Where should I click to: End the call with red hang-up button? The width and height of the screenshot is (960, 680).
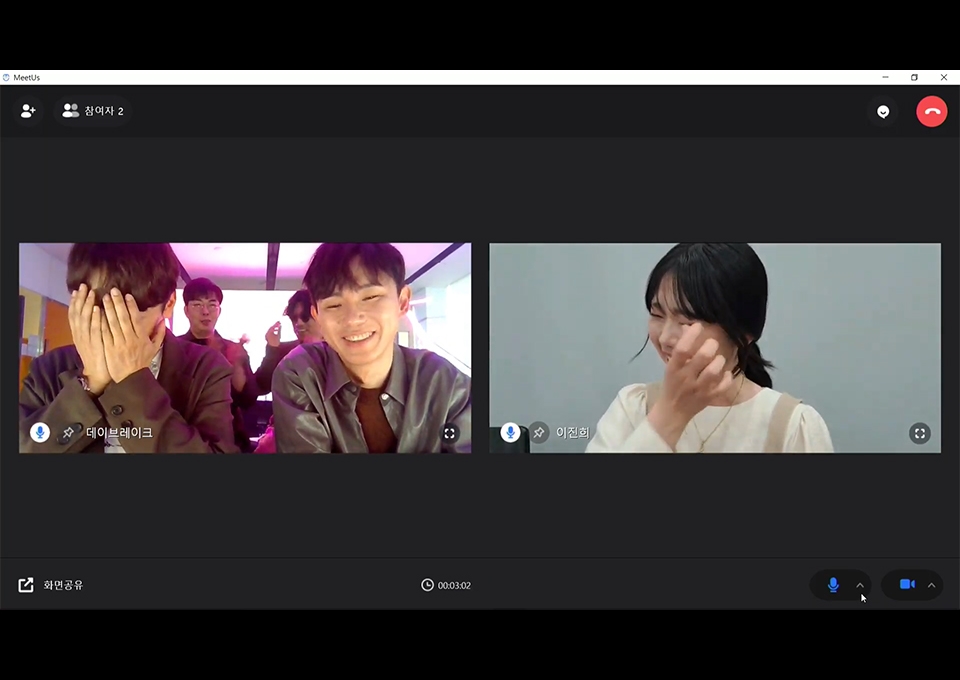[931, 111]
